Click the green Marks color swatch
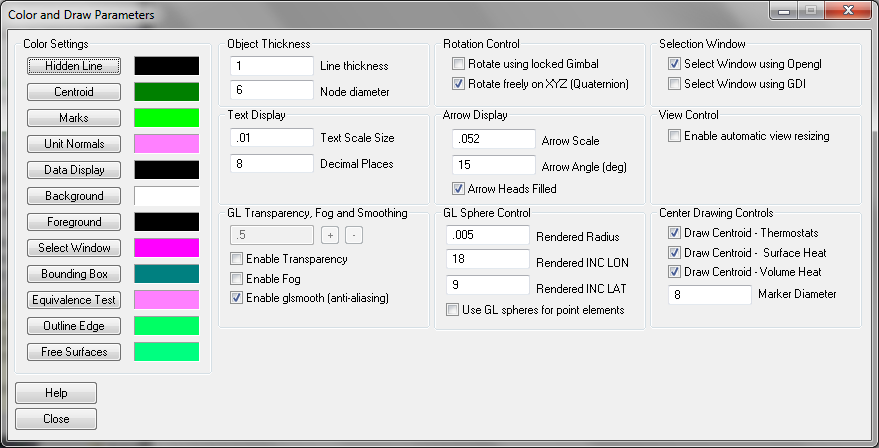The width and height of the screenshot is (879, 448). coord(166,118)
